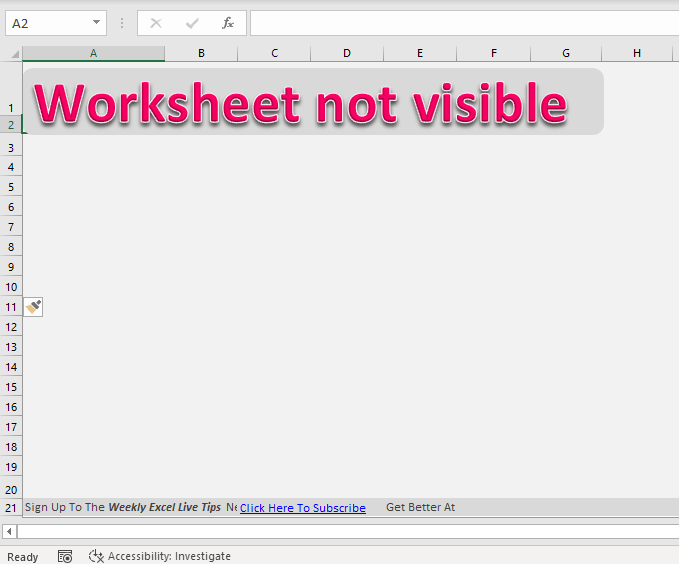The image size is (679, 564).
Task: Select column B header
Action: click(201, 54)
